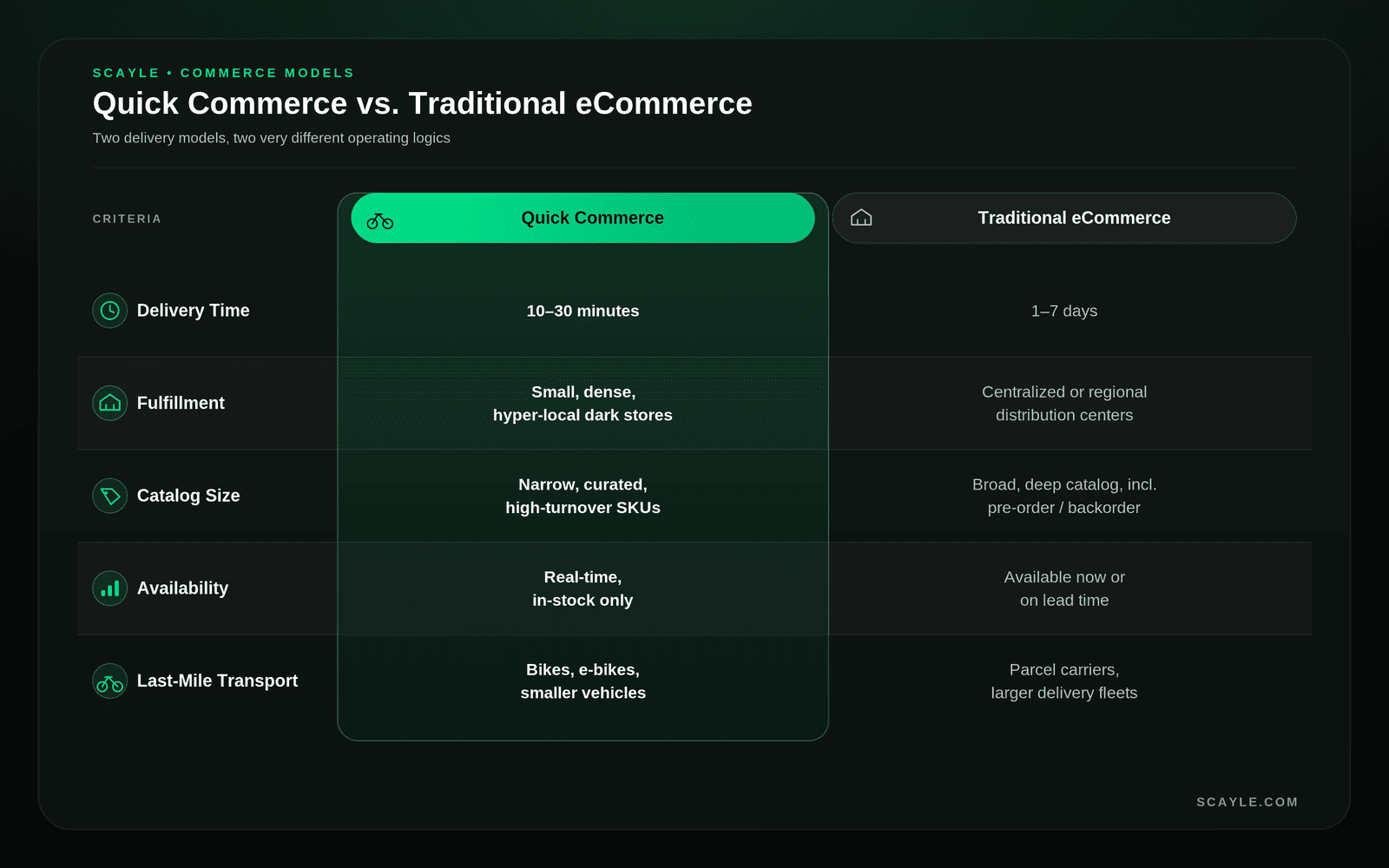Image resolution: width=1389 pixels, height=868 pixels.
Task: Click the tag icon beside Catalog Size
Action: point(110,496)
